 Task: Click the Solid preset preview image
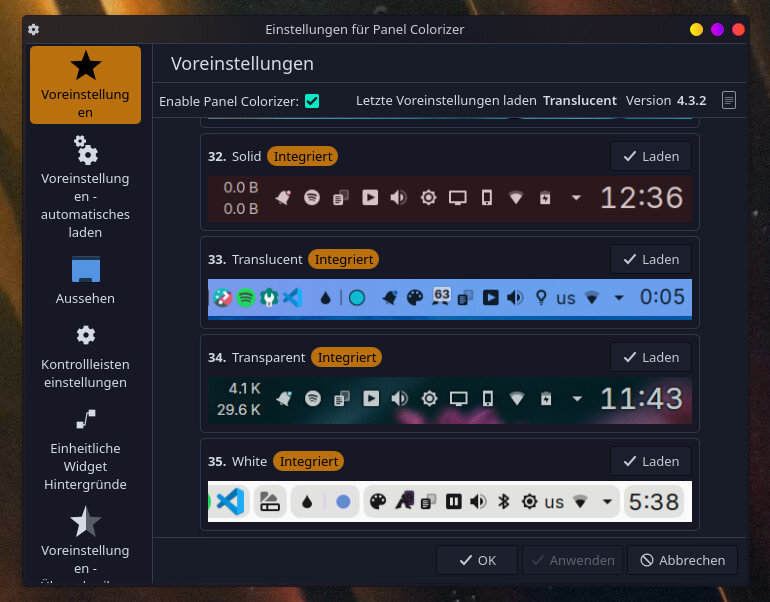pyautogui.click(x=449, y=198)
